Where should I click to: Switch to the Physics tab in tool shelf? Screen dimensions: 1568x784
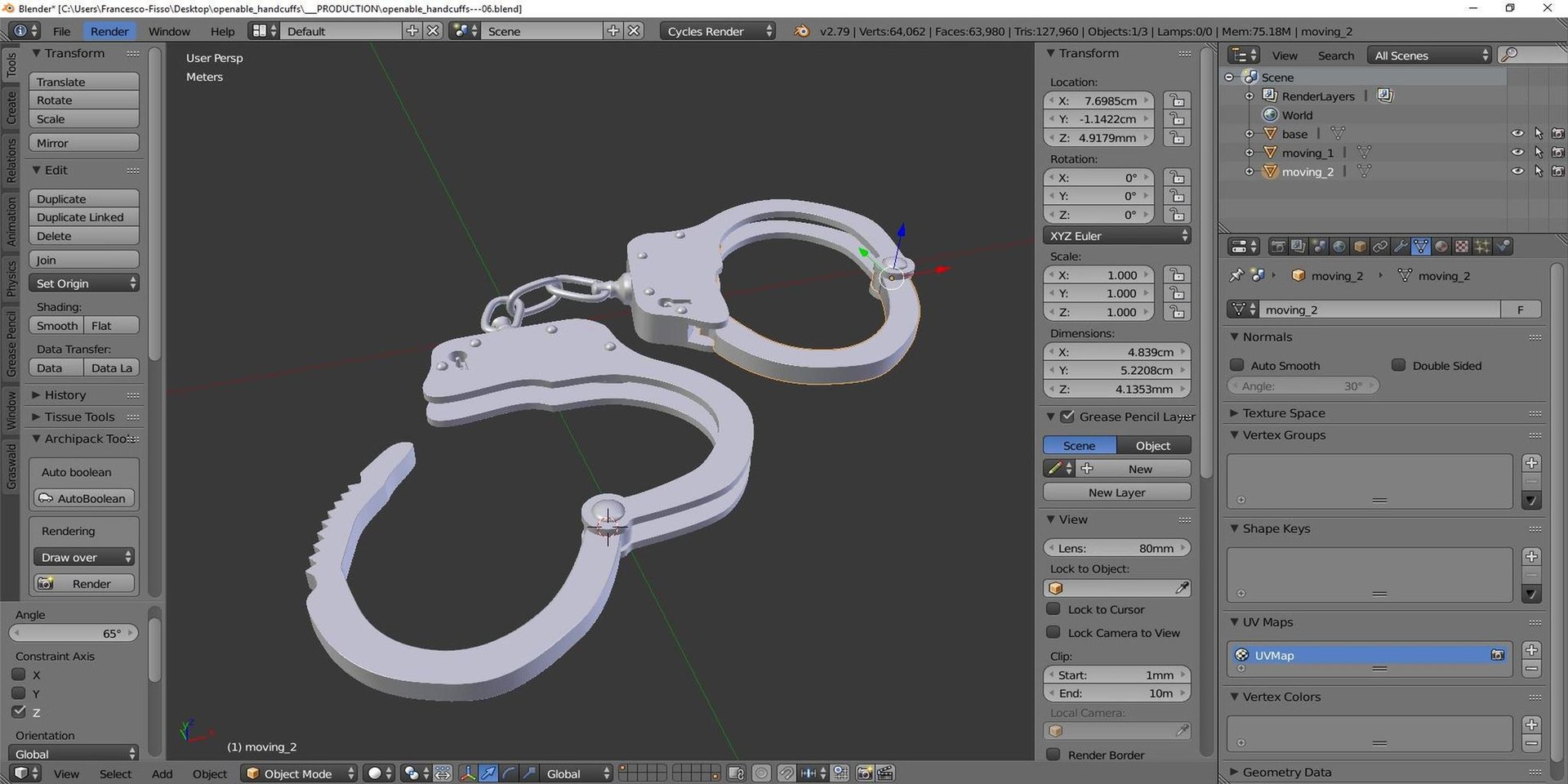pos(11,278)
